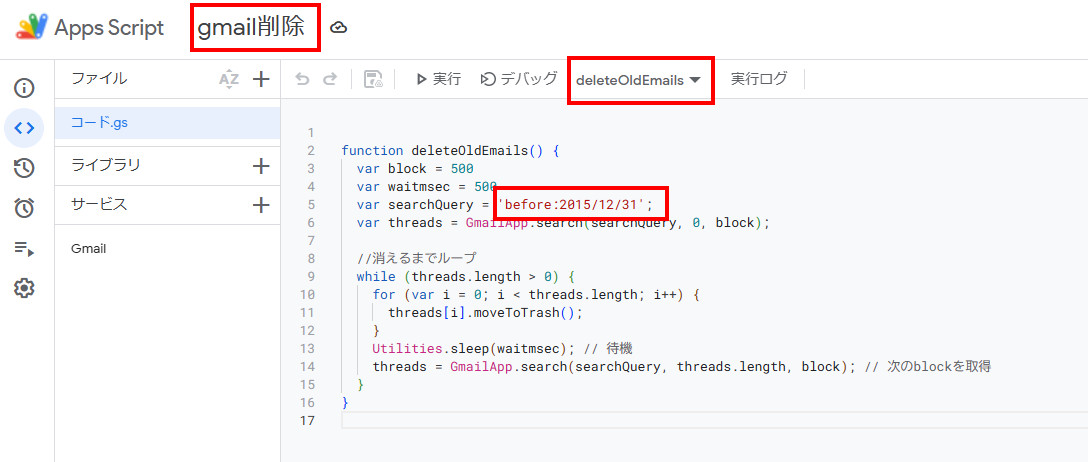Click the ライブラリ section header

tap(105, 166)
